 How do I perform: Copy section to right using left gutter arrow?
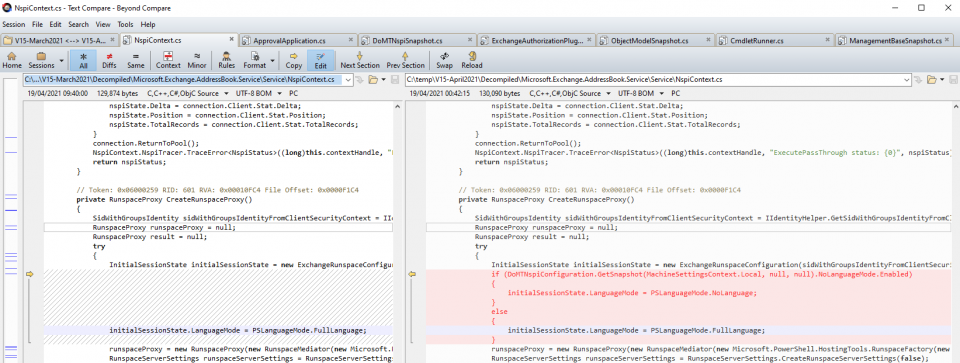29,274
